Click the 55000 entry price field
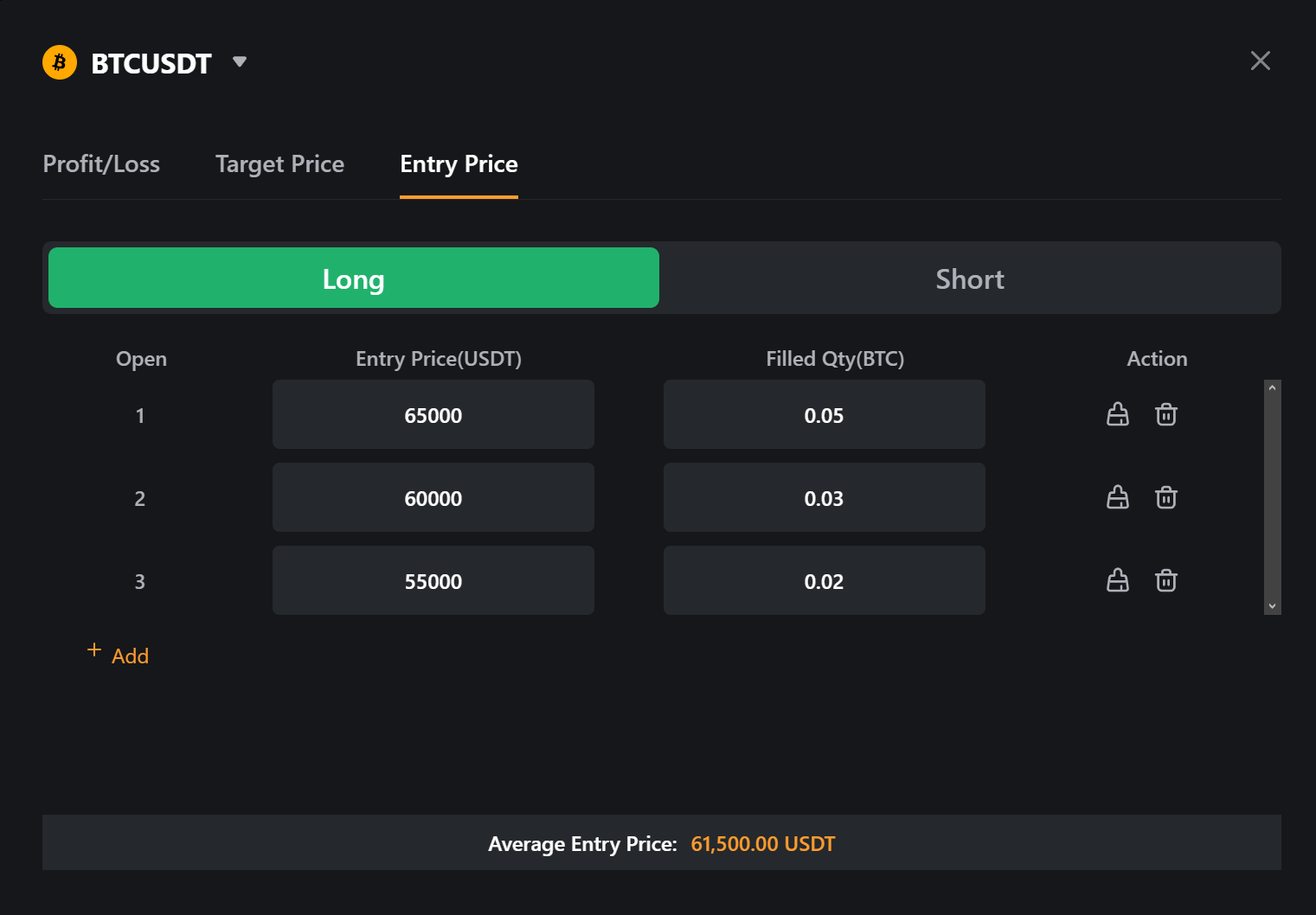The width and height of the screenshot is (1316, 915). [433, 581]
